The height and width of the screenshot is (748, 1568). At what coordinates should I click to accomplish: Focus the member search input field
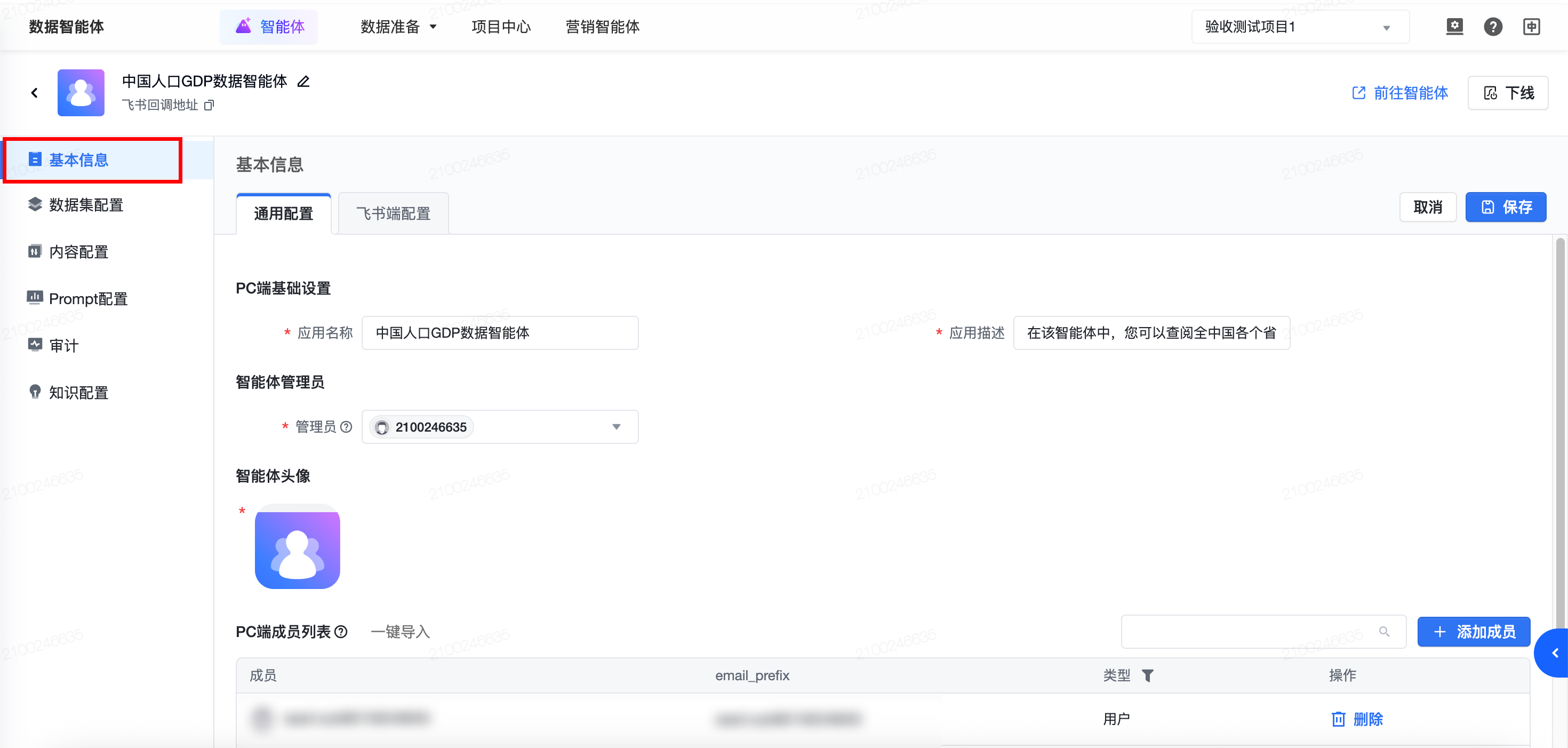pyautogui.click(x=1263, y=632)
